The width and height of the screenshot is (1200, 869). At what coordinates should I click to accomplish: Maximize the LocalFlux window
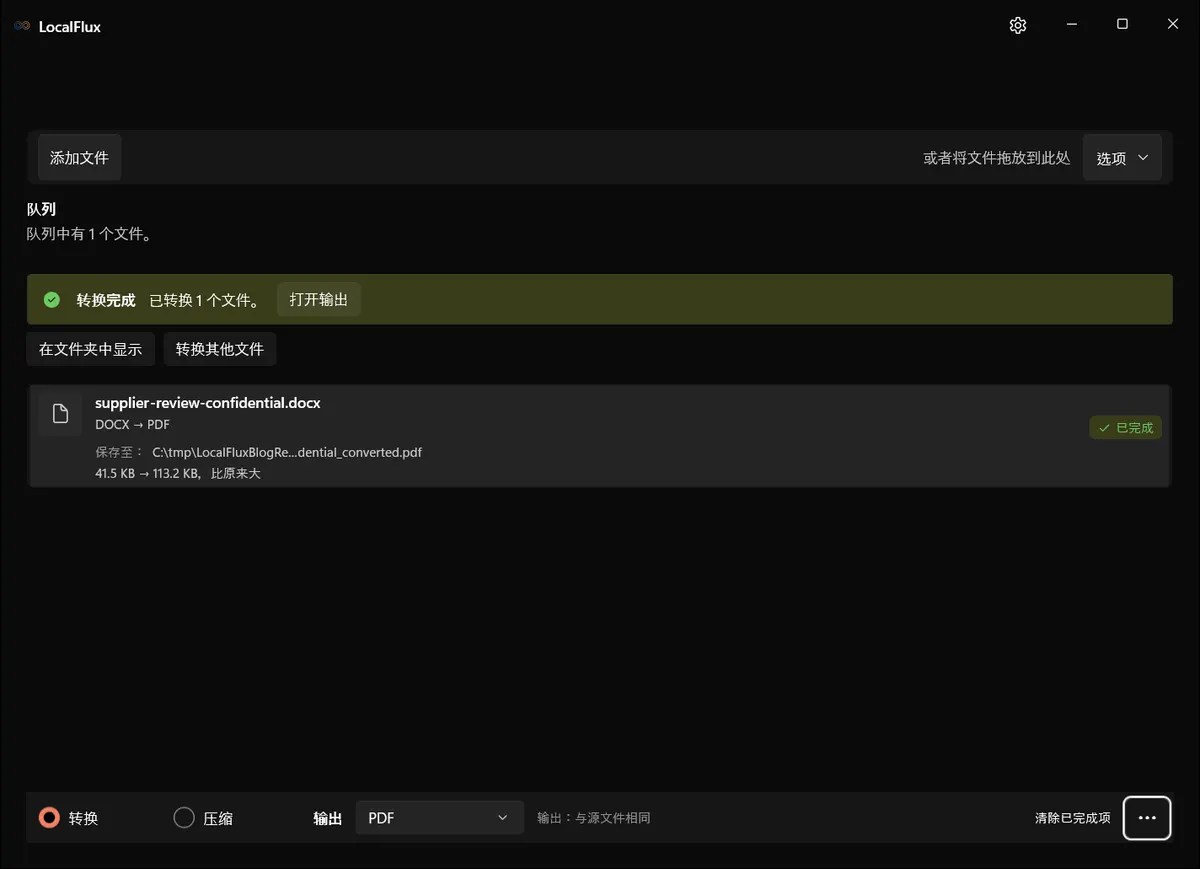[1122, 25]
